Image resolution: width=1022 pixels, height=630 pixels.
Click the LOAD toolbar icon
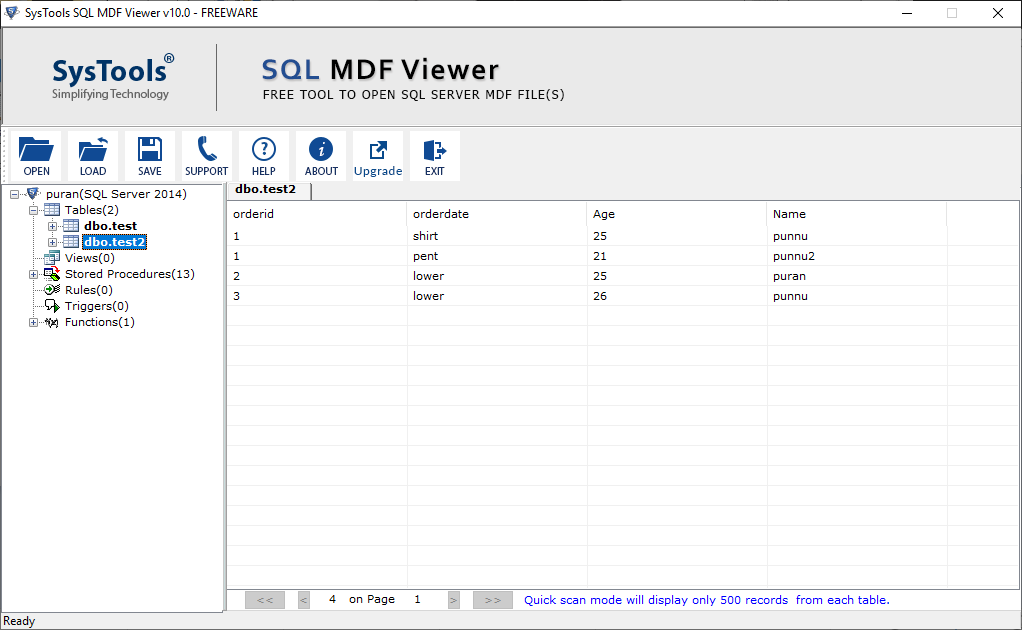(x=93, y=149)
